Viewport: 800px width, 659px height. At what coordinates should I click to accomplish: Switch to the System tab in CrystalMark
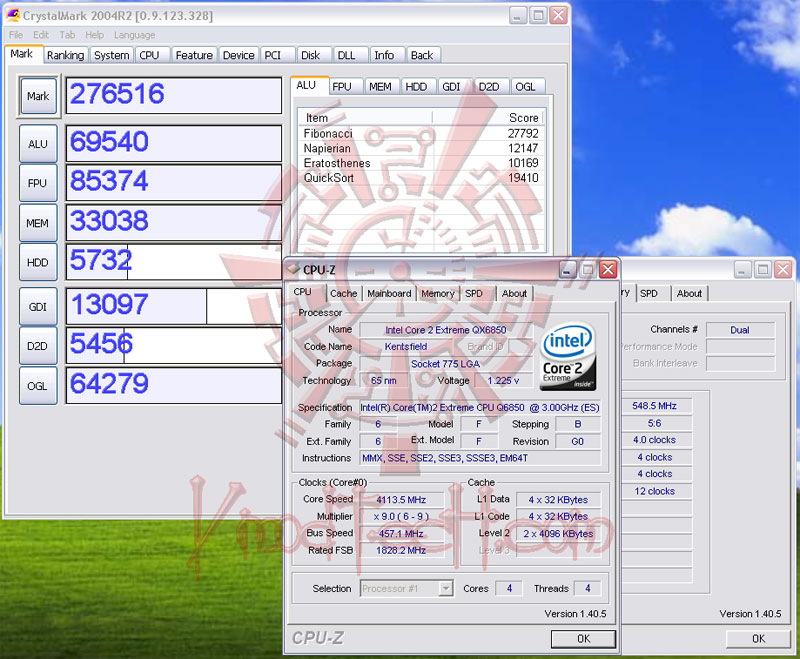[x=112, y=55]
